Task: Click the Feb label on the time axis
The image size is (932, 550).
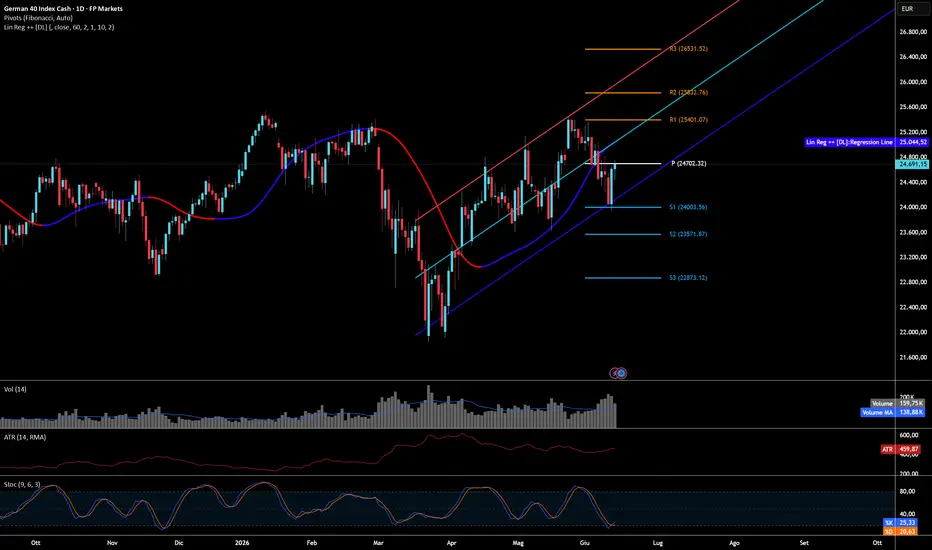Action: point(311,543)
